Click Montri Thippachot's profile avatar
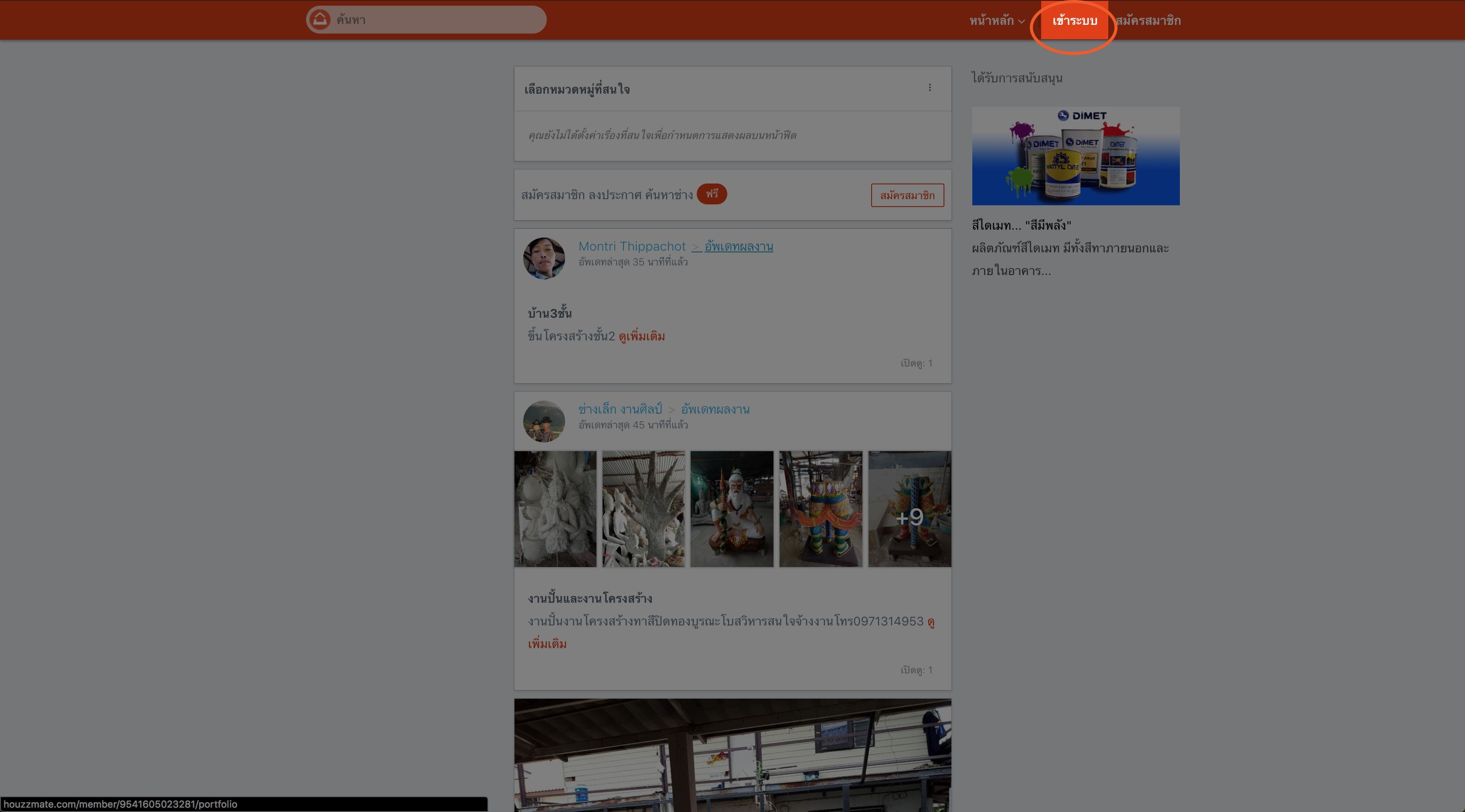 [544, 258]
